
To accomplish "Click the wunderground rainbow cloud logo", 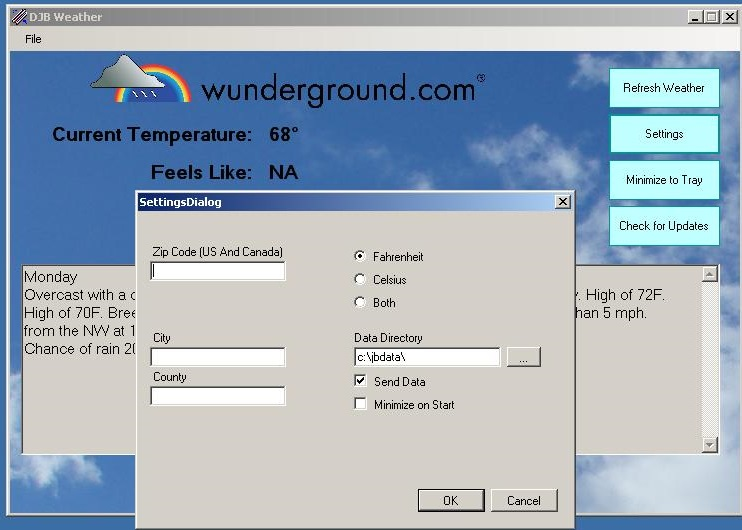I will tap(140, 80).
